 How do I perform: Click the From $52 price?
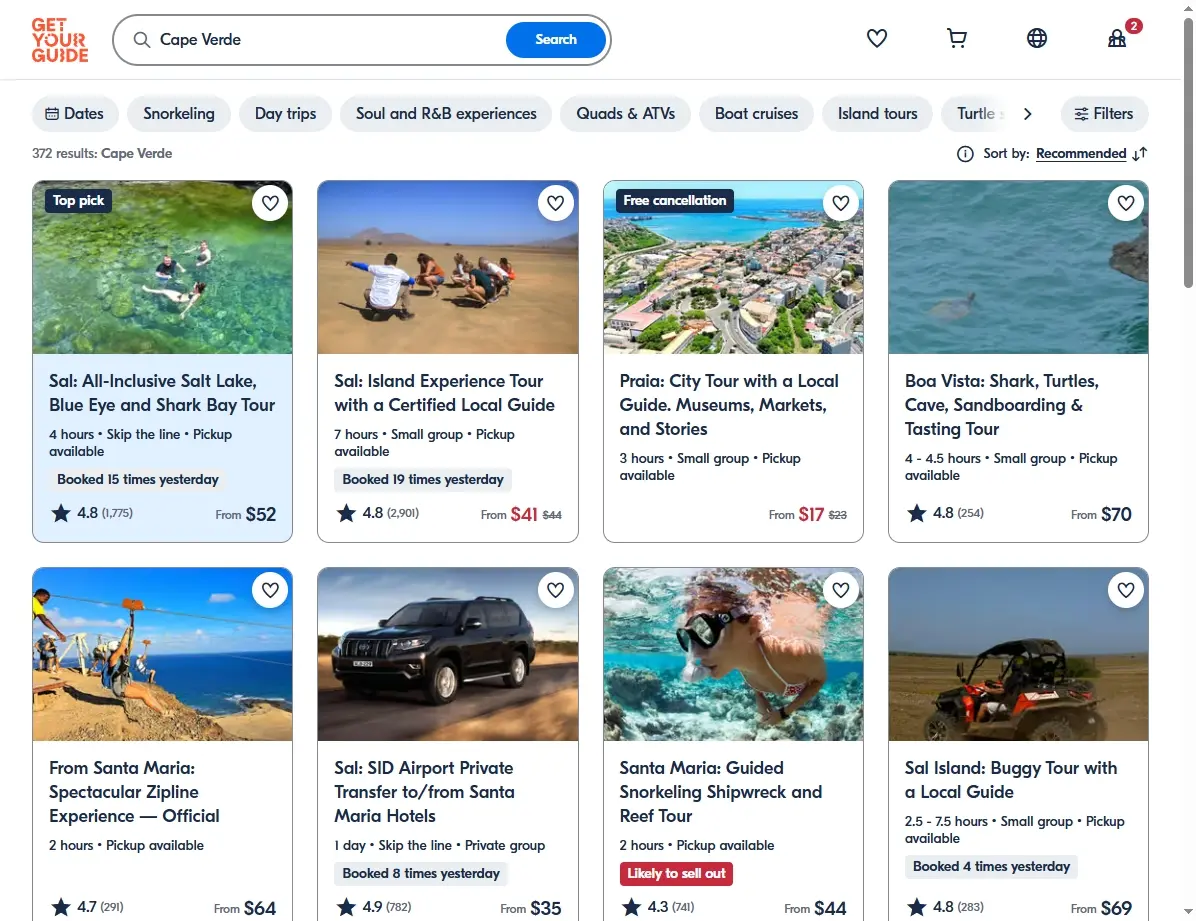click(246, 514)
